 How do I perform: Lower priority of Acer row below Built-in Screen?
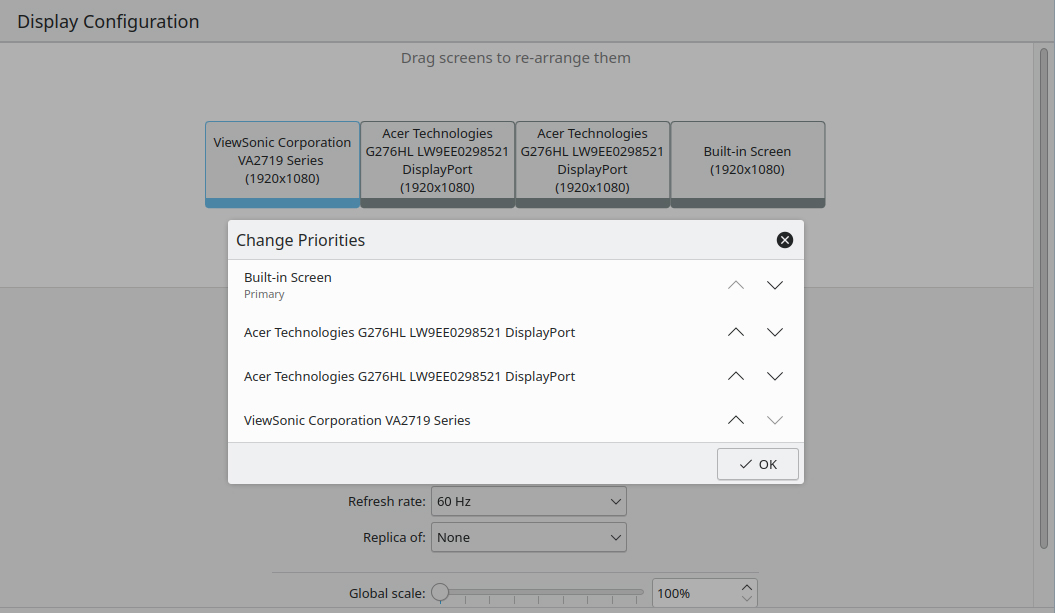[x=775, y=332]
